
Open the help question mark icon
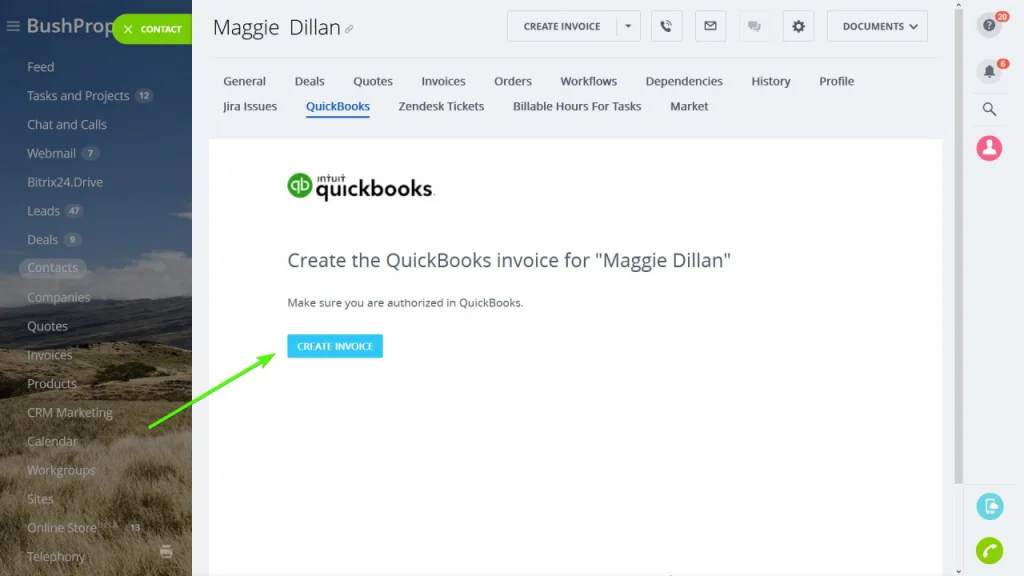(989, 25)
